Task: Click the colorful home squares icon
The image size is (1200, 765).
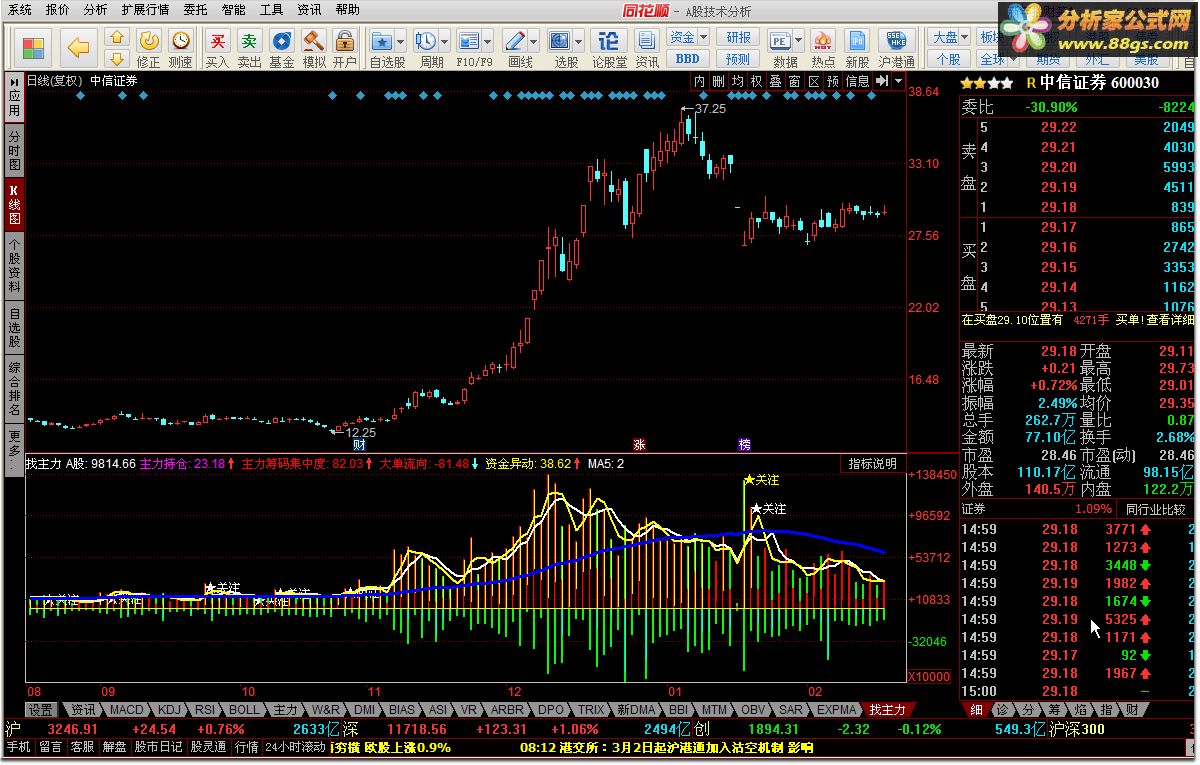Action: (x=34, y=47)
